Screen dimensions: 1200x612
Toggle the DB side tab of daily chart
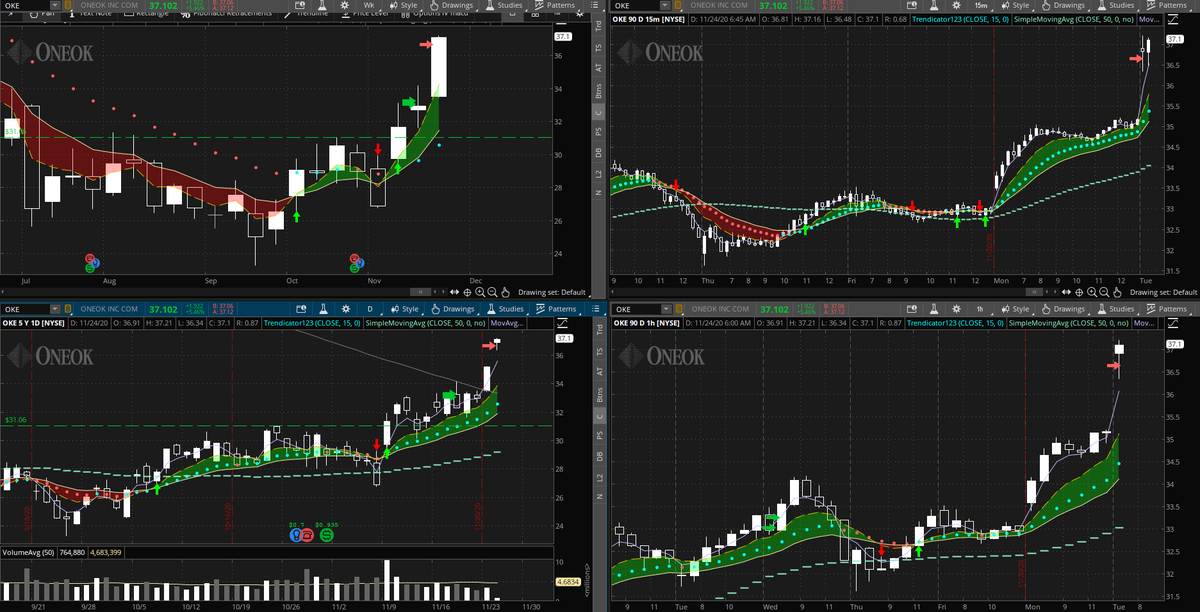(598, 456)
